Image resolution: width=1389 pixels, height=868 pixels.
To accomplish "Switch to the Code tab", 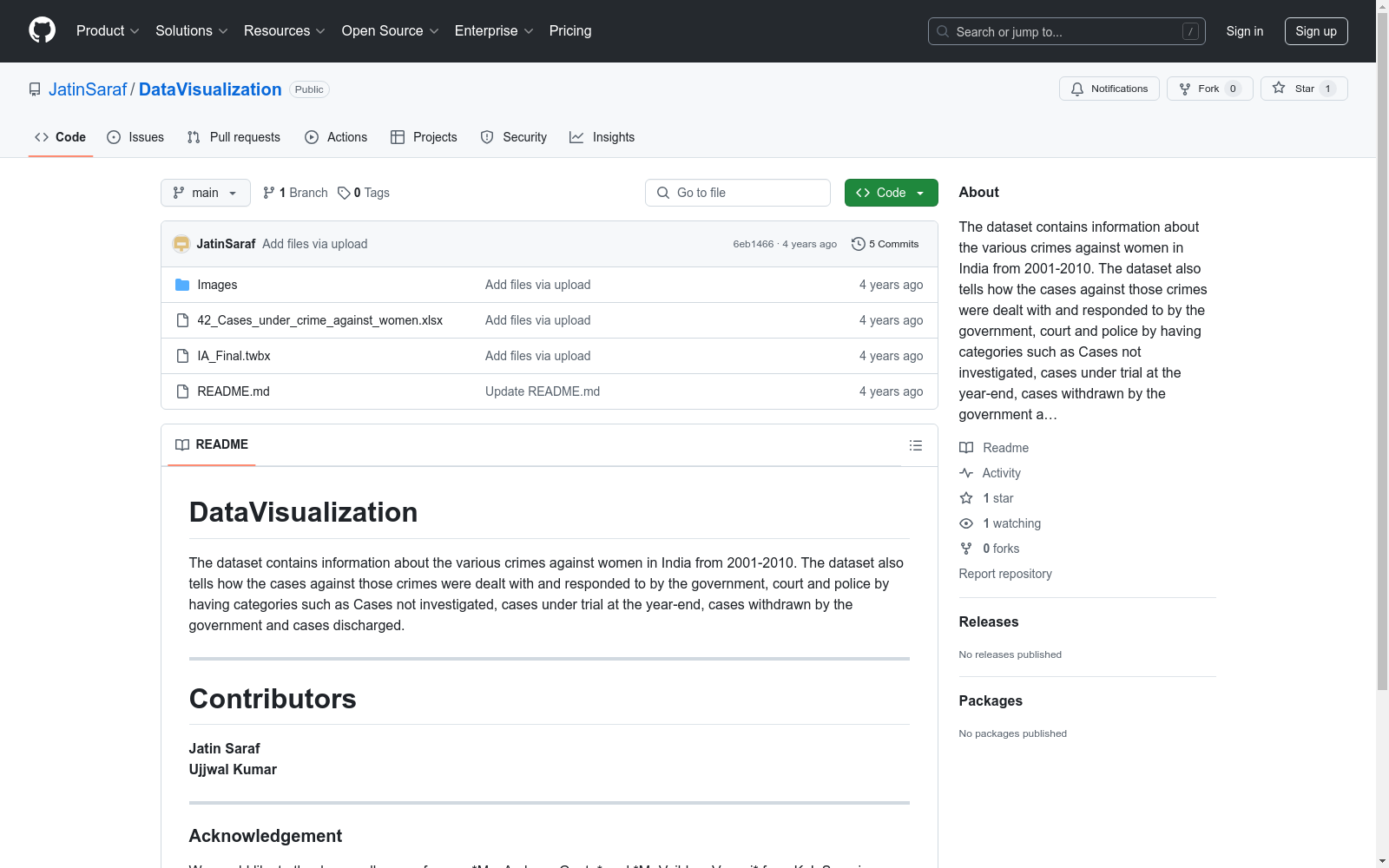I will (x=61, y=137).
